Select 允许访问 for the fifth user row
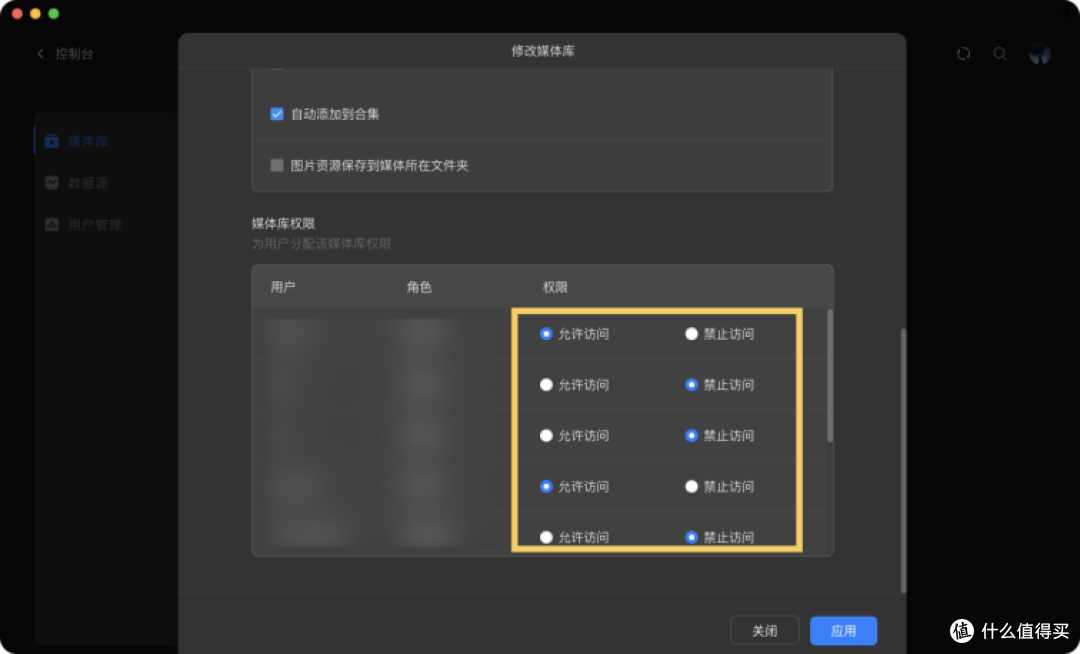This screenshot has height=654, width=1080. pyautogui.click(x=546, y=538)
